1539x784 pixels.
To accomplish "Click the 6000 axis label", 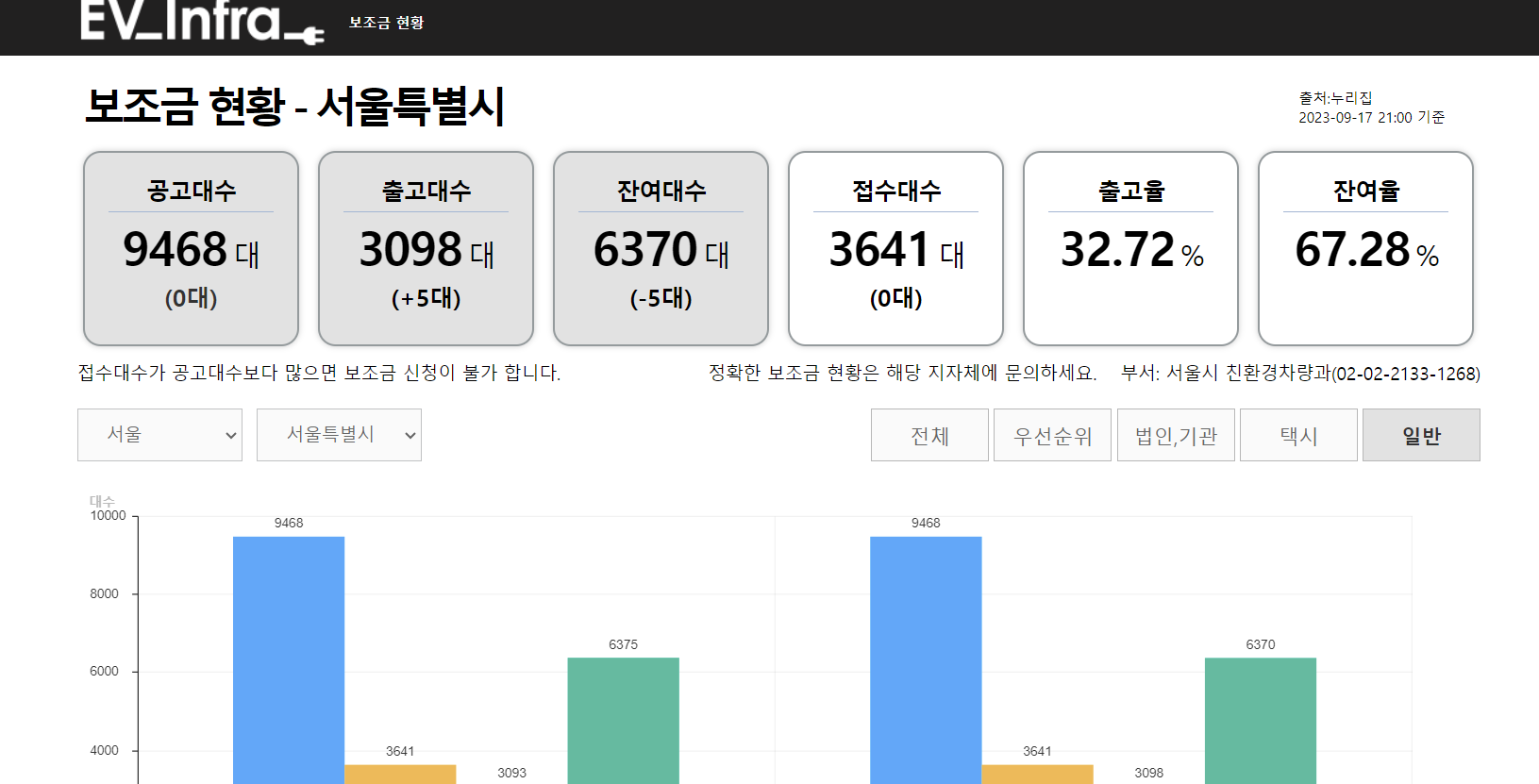I will (104, 672).
